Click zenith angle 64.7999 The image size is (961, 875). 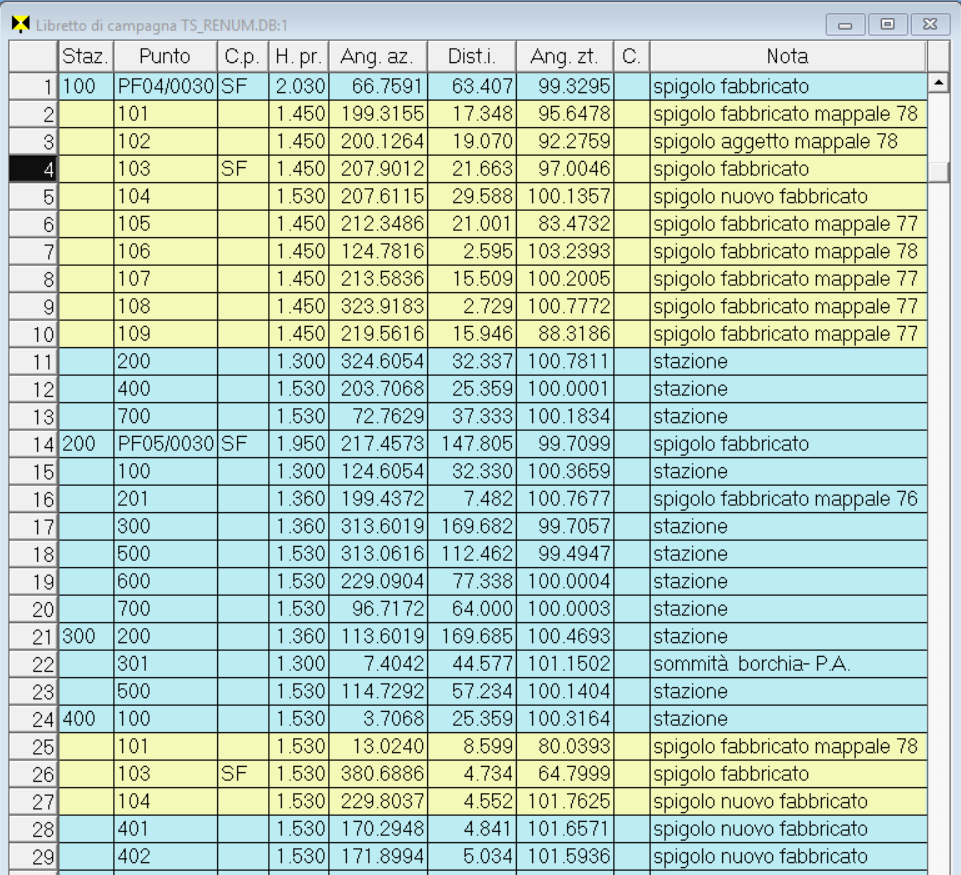(564, 774)
